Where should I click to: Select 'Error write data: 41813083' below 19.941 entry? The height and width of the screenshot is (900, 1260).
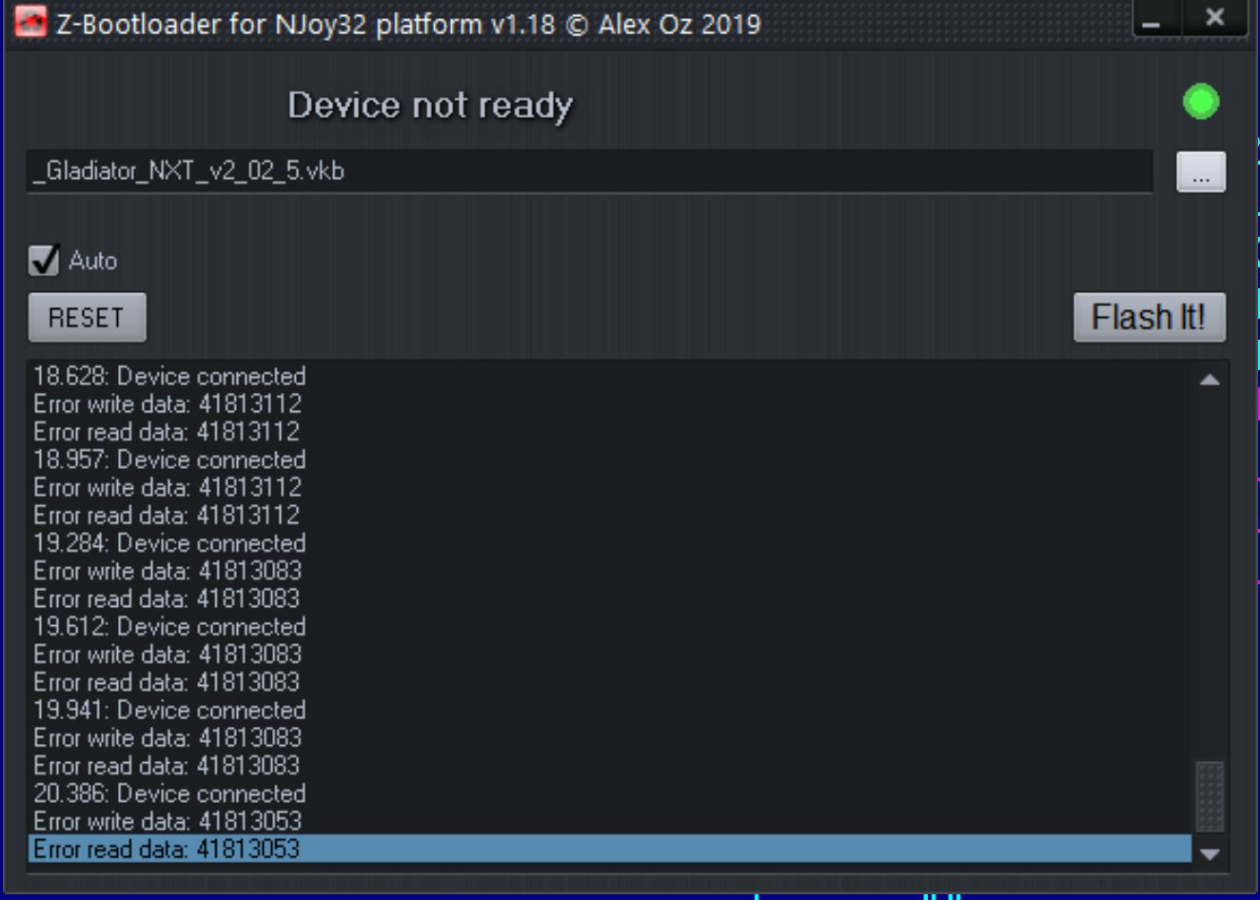610,738
